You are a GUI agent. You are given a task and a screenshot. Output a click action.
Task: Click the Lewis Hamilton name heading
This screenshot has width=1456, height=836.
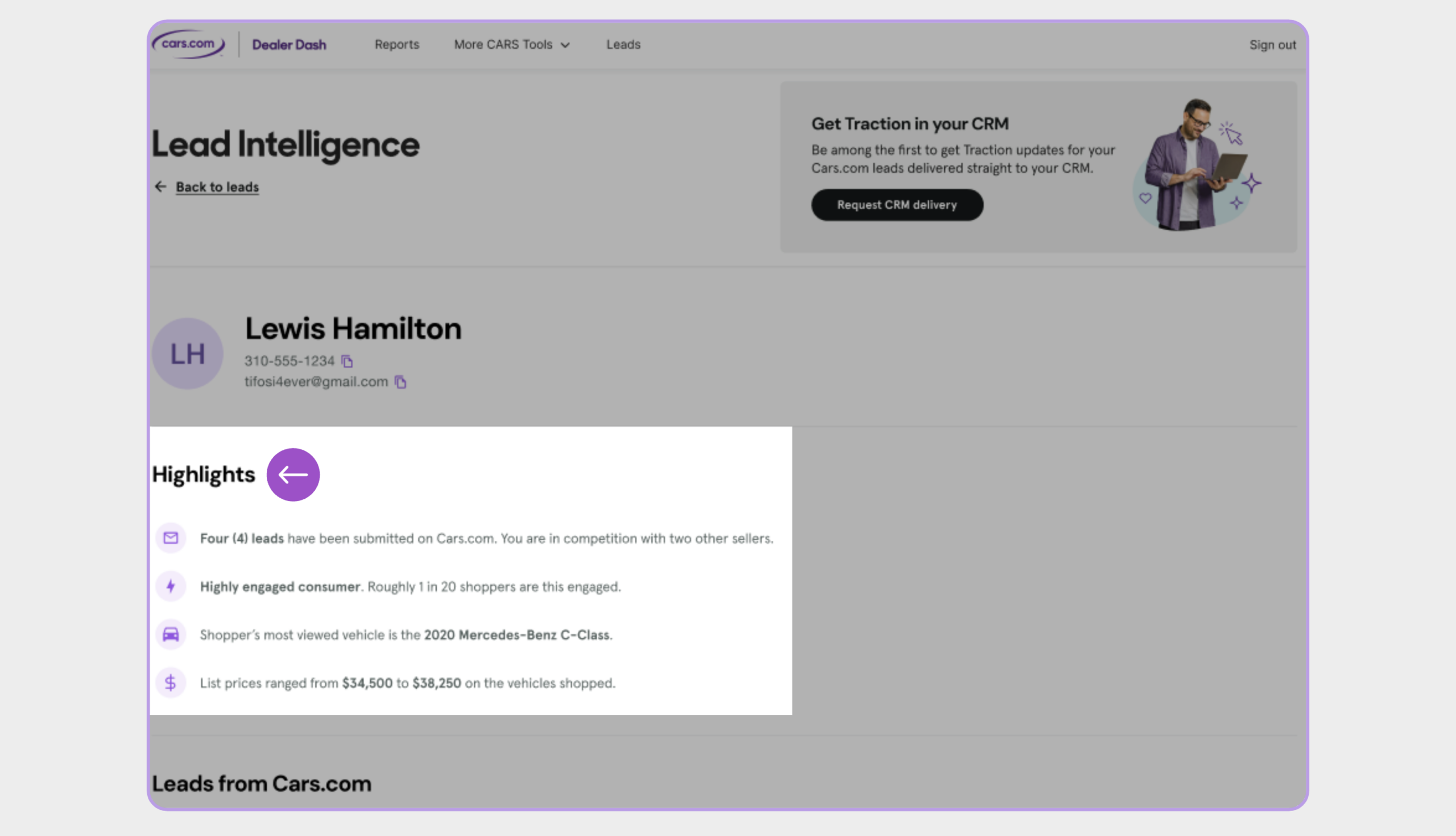[353, 329]
